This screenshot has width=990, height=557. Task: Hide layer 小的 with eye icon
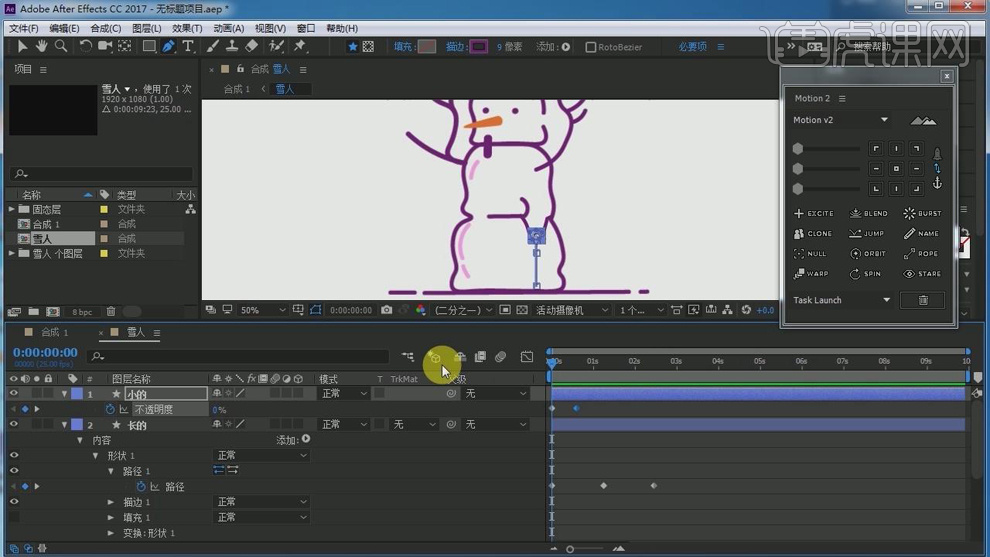pyautogui.click(x=14, y=394)
